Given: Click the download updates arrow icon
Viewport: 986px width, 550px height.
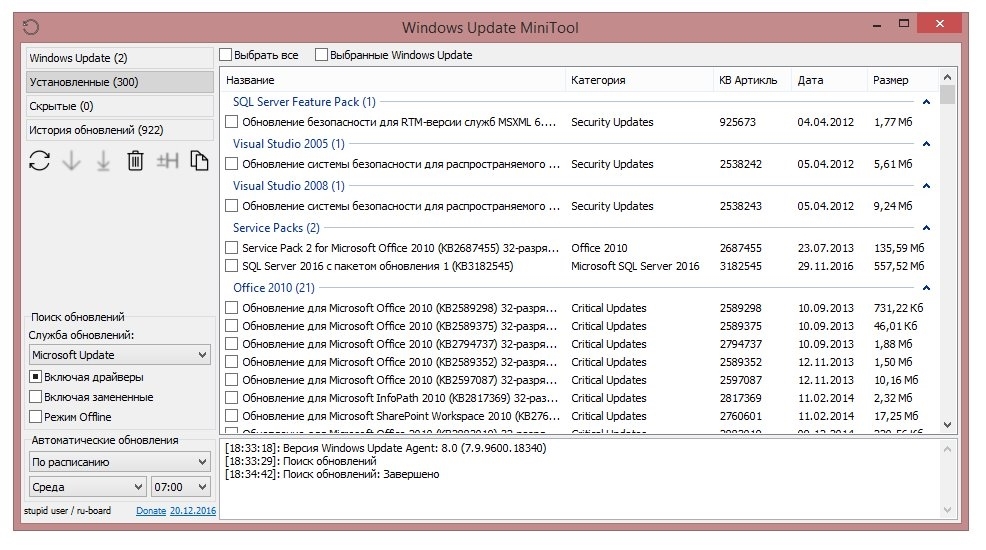Looking at the screenshot, I should click(72, 161).
